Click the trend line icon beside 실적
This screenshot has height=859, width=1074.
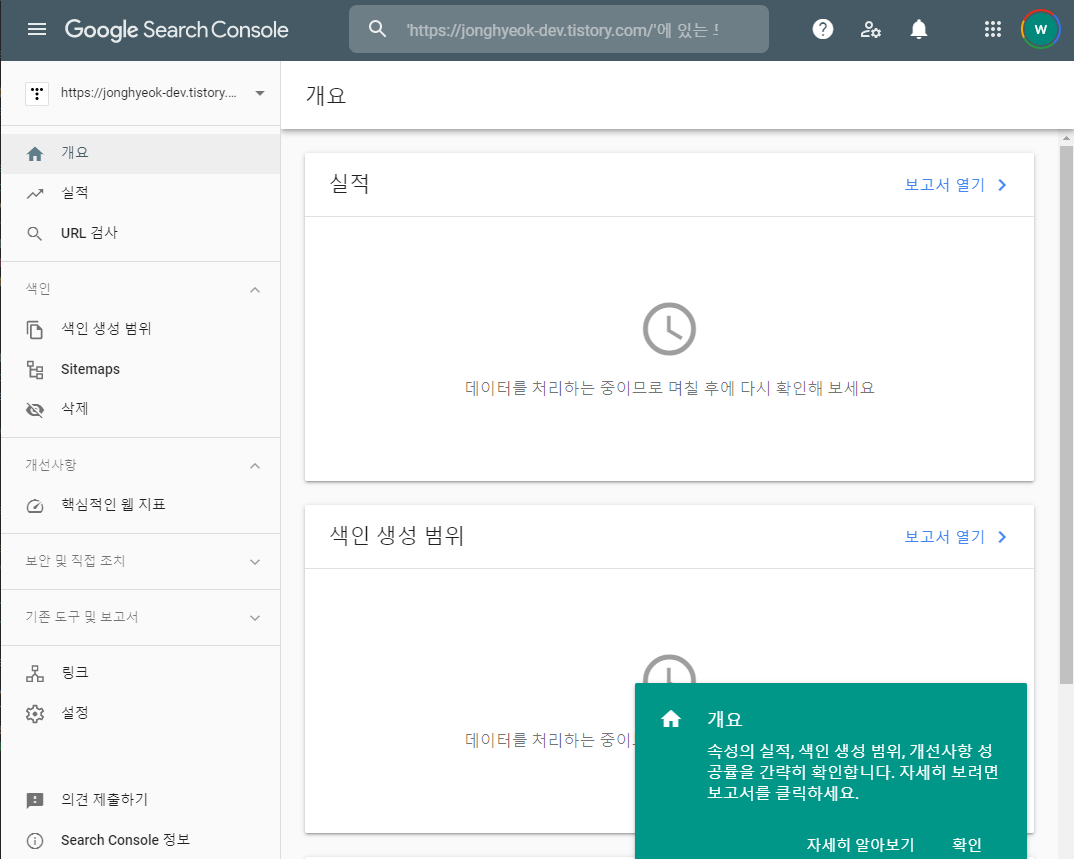pyautogui.click(x=35, y=194)
